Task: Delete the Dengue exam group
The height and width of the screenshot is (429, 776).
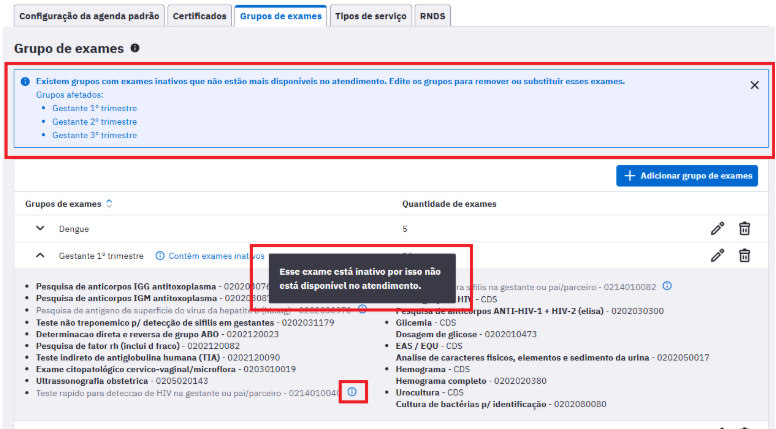Action: click(x=744, y=229)
